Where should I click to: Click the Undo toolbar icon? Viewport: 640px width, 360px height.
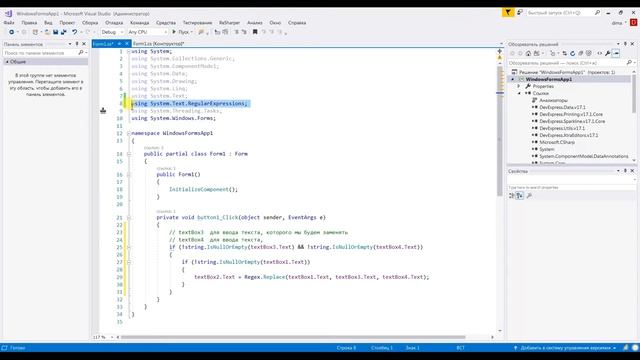[x=74, y=32]
